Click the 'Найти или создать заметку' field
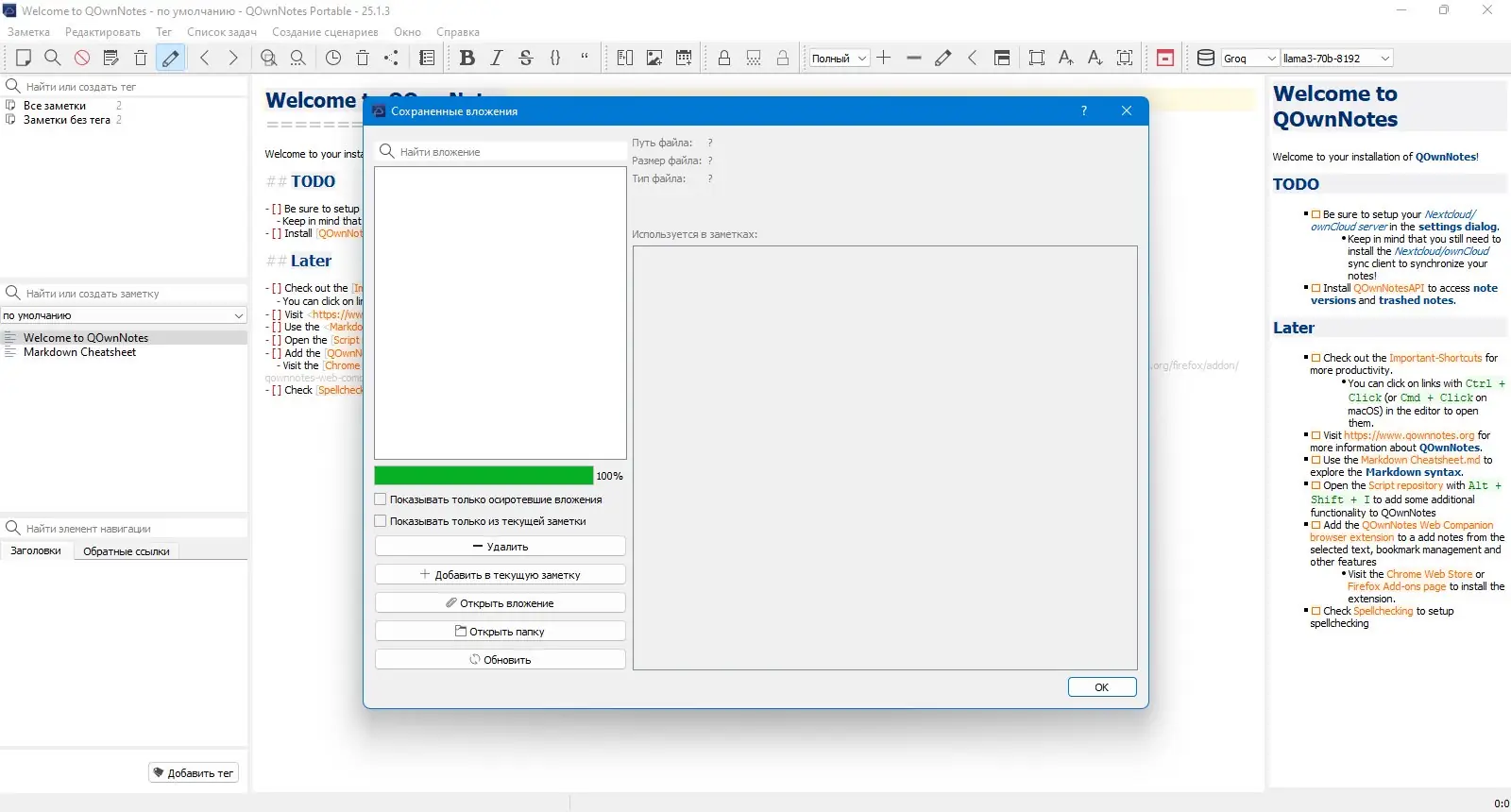Screen dimensions: 1511x812 tap(124, 294)
